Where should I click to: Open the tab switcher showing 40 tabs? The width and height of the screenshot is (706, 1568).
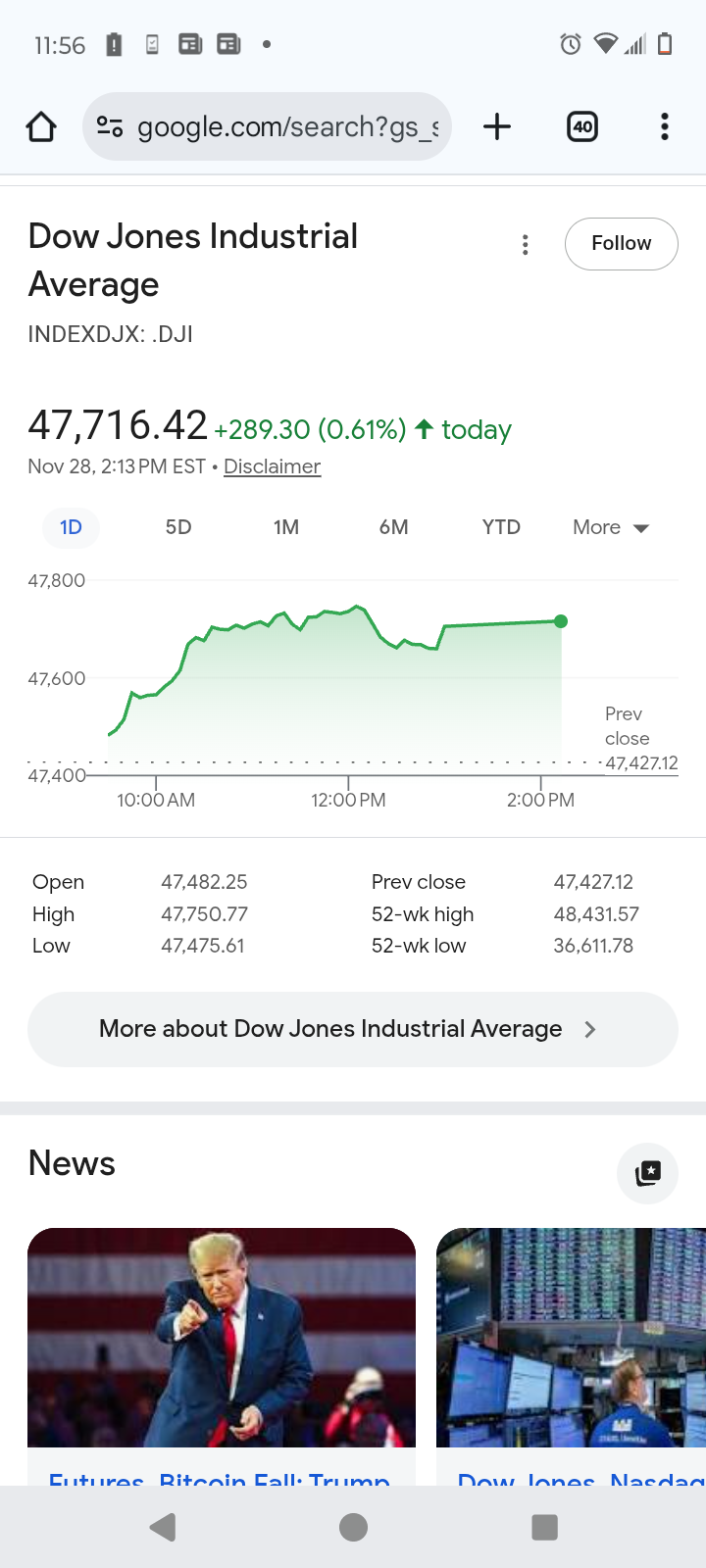coord(582,126)
